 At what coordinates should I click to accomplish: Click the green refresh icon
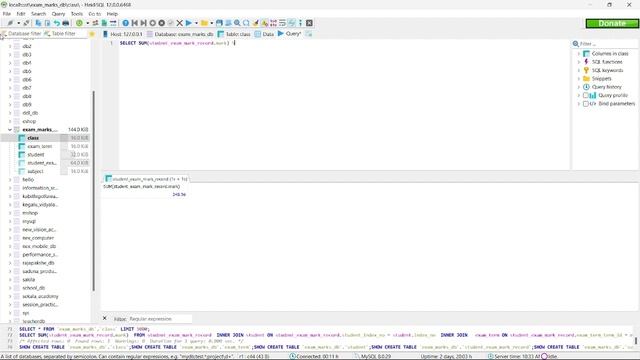pos(79,23)
